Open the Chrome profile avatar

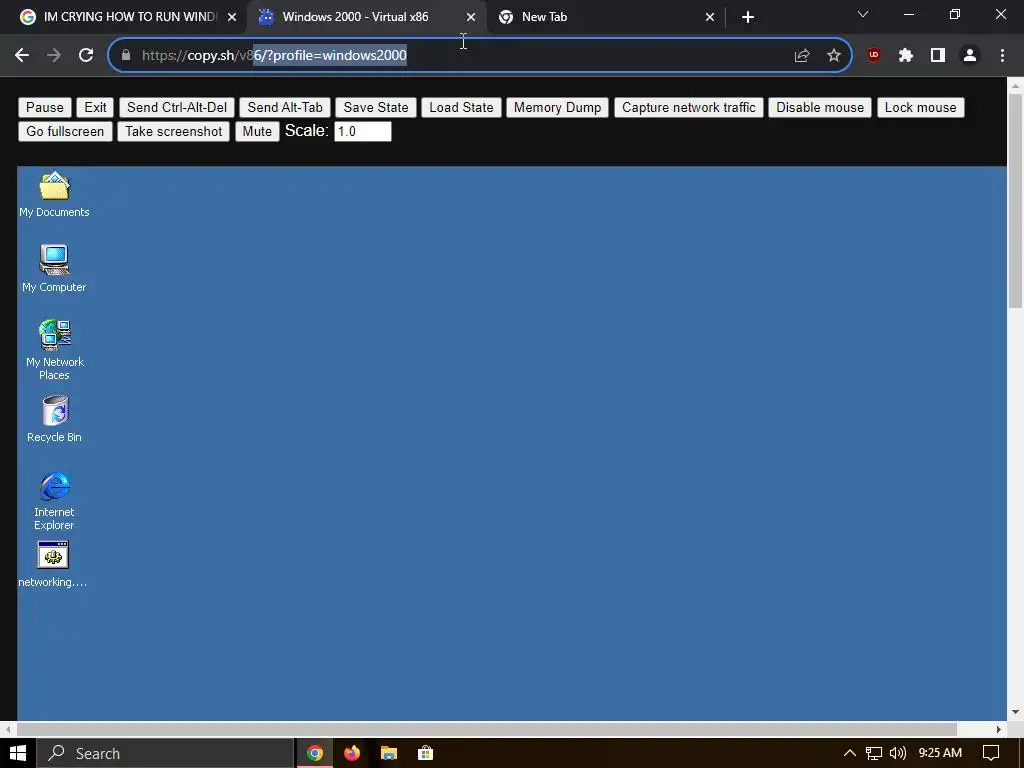point(970,56)
